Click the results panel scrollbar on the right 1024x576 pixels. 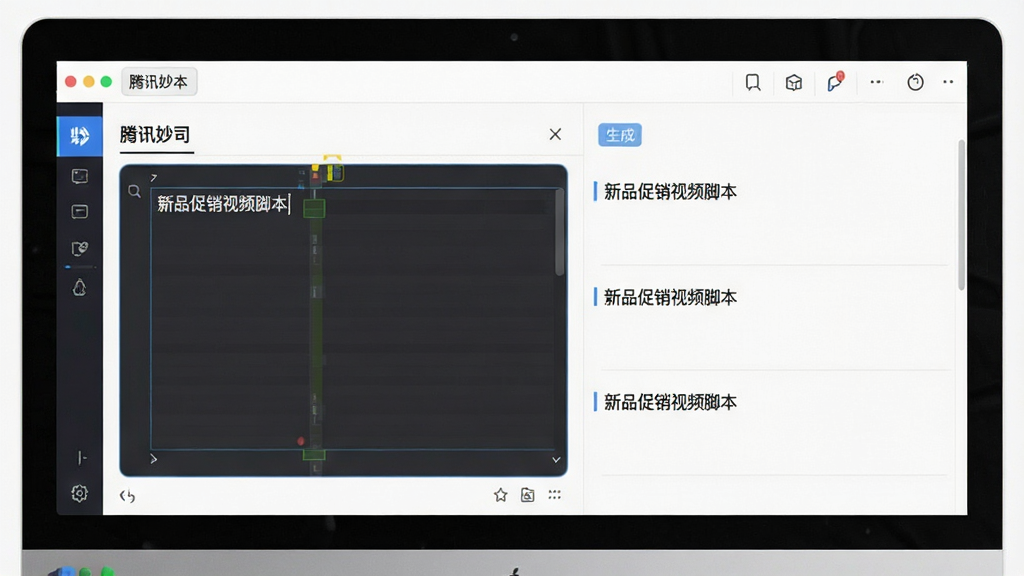tap(961, 216)
